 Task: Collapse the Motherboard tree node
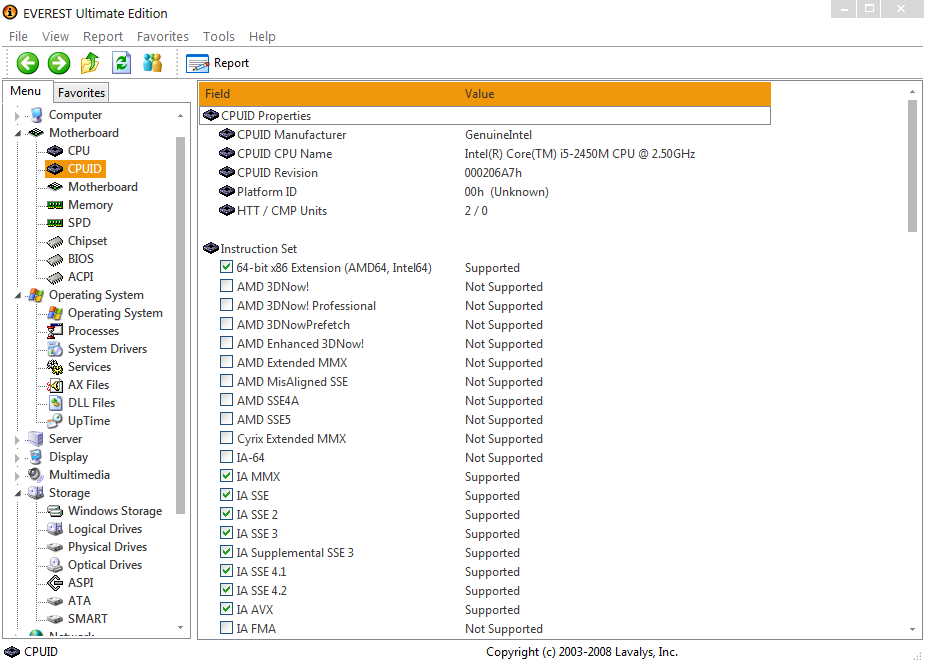[18, 133]
